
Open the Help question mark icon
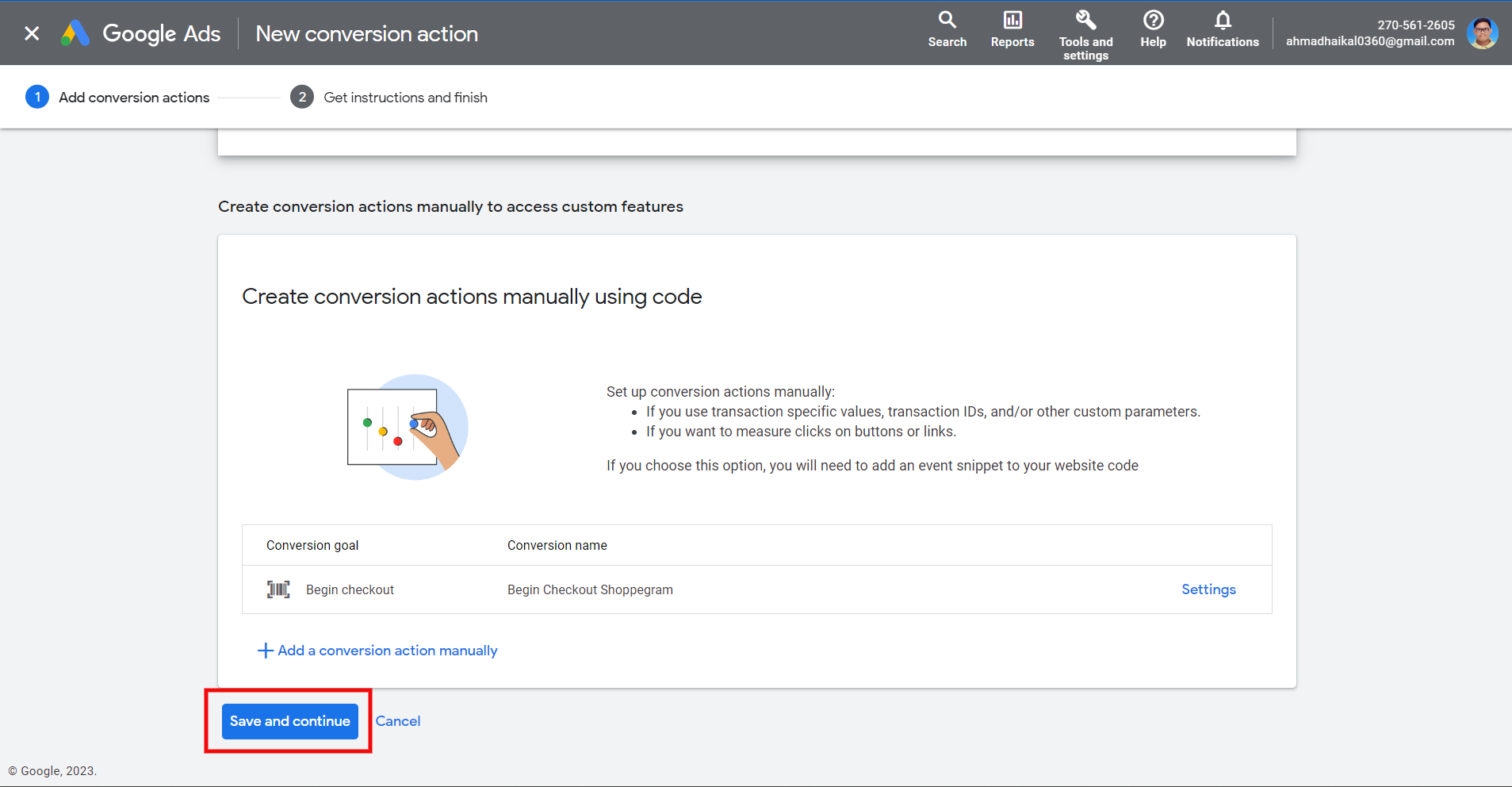click(1154, 20)
